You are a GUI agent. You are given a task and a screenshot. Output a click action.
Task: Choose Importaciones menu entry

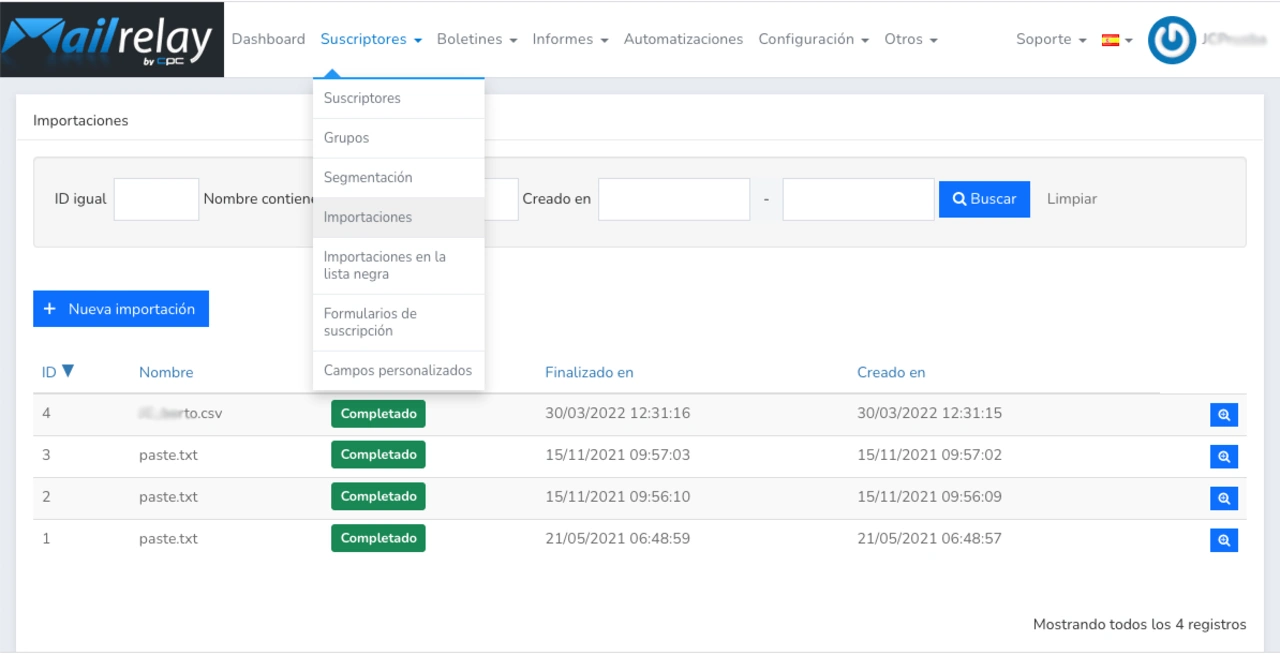click(x=398, y=217)
